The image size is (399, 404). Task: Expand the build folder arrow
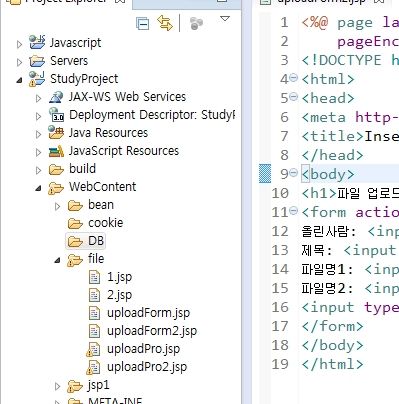click(x=38, y=170)
